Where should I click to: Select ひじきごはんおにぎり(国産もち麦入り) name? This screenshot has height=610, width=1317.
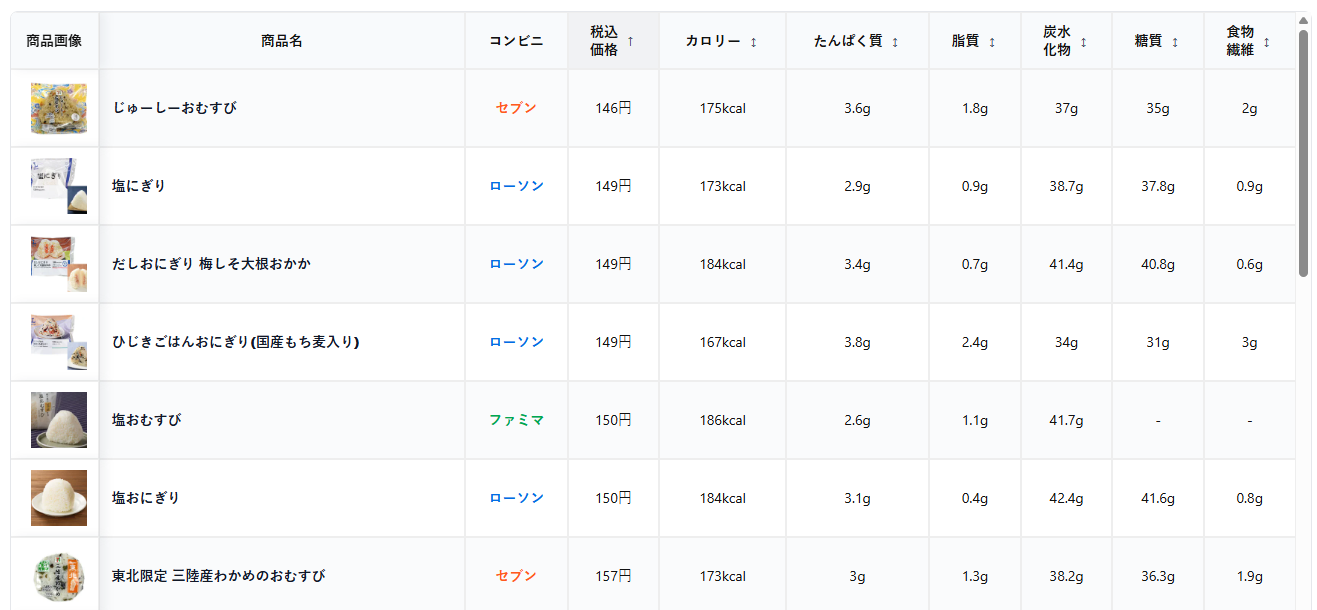pos(236,342)
